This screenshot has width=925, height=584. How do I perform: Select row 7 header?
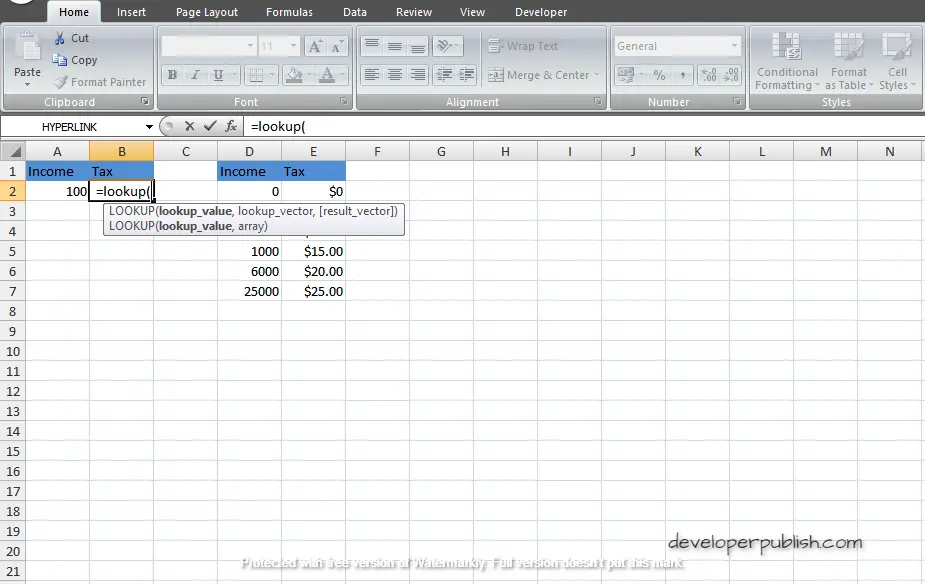point(12,291)
